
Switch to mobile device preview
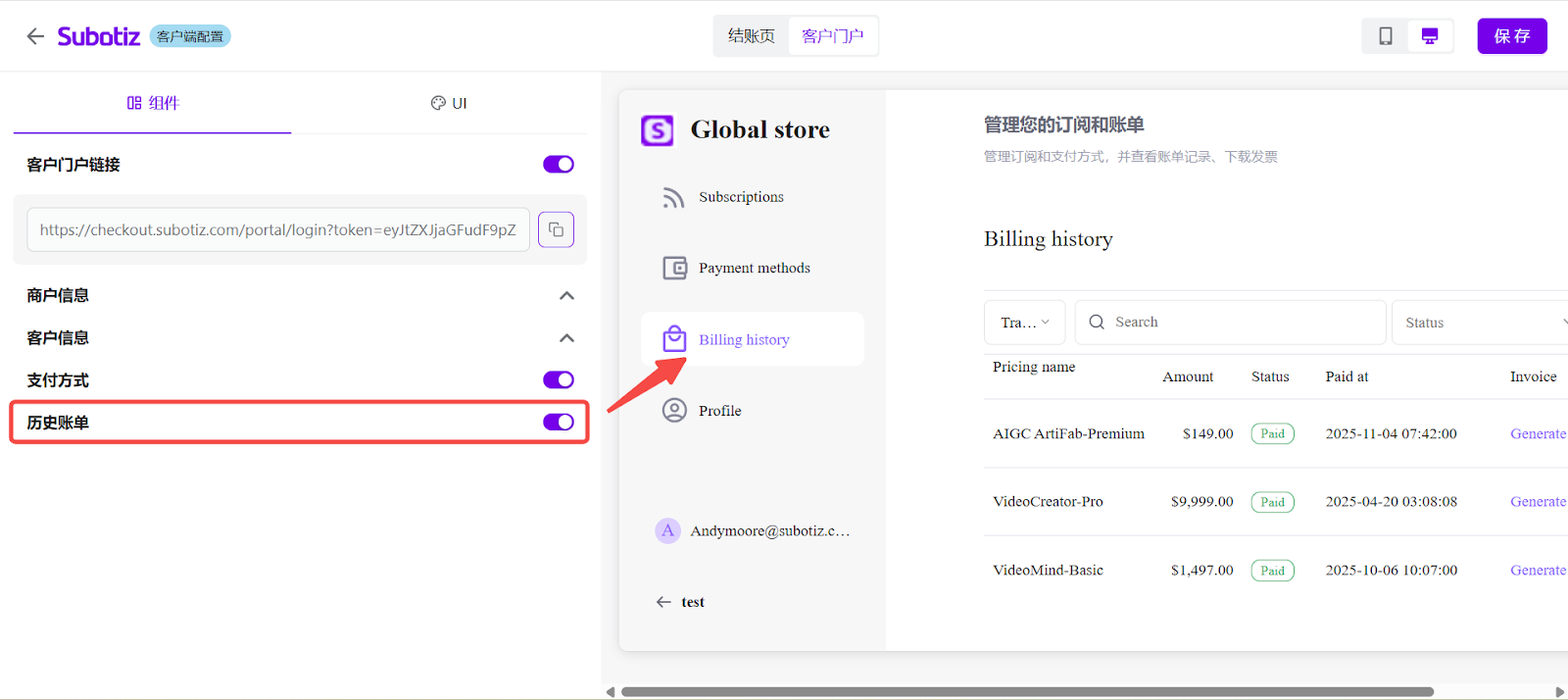tap(1386, 36)
